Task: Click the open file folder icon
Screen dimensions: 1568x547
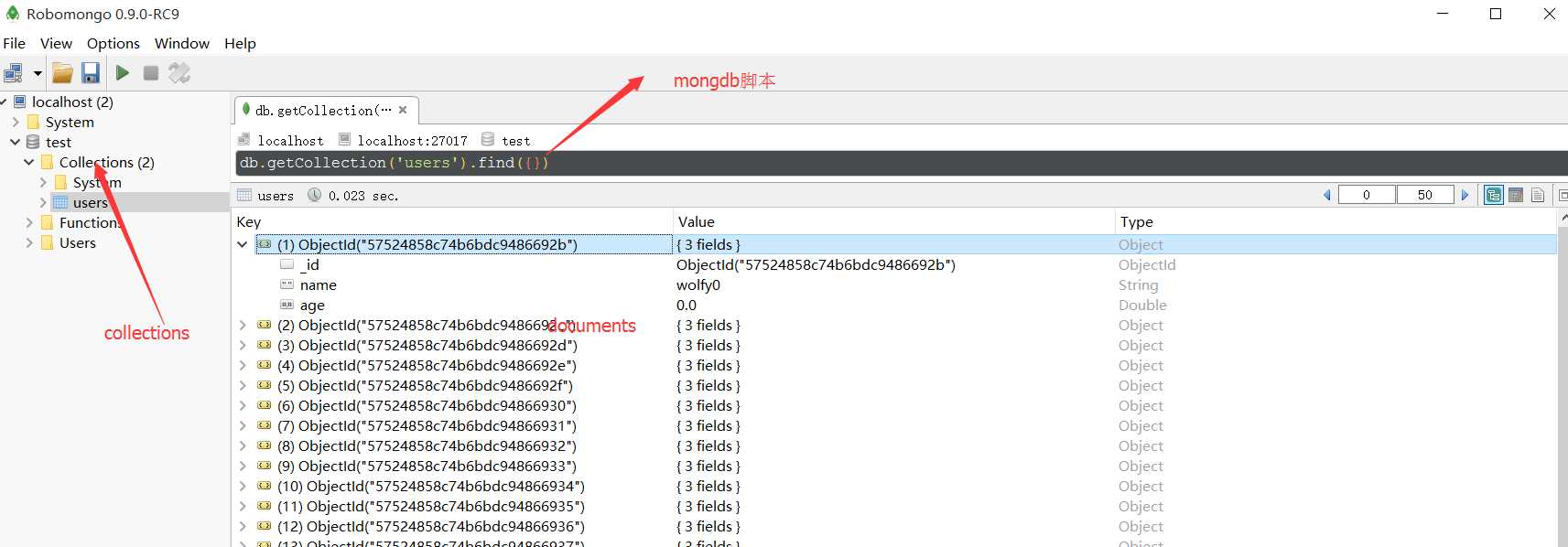Action: [x=62, y=73]
